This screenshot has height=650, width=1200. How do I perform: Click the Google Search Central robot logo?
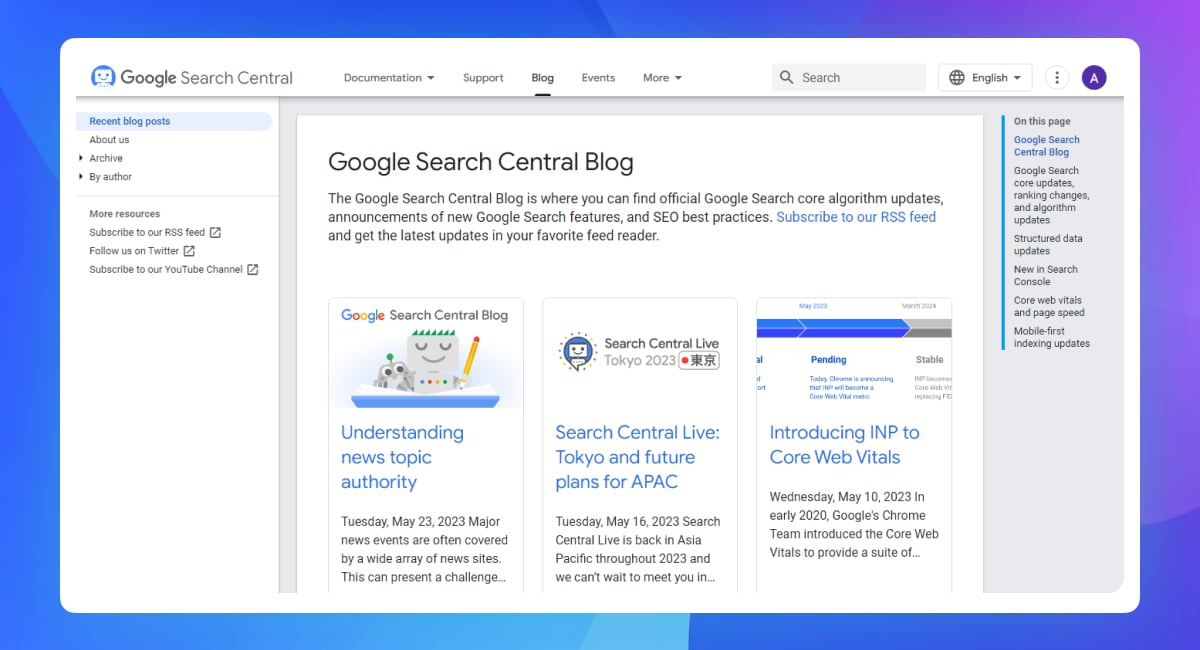103,77
